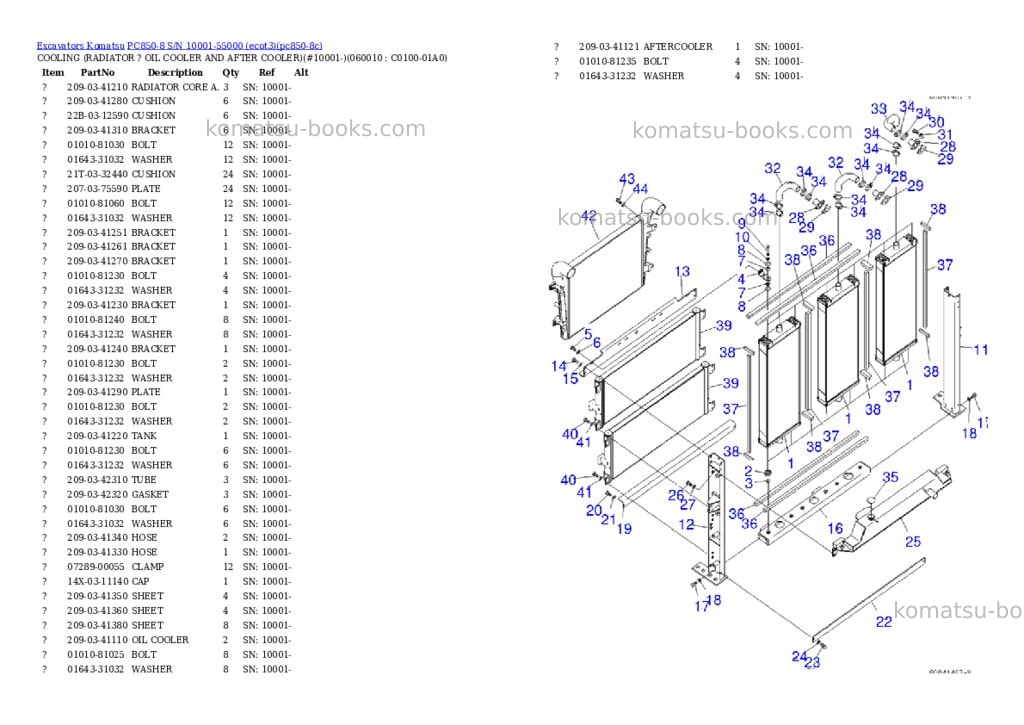Select part number 209-03-41121 AFTERCOOLER
This screenshot has width=1024, height=725.
click(609, 47)
